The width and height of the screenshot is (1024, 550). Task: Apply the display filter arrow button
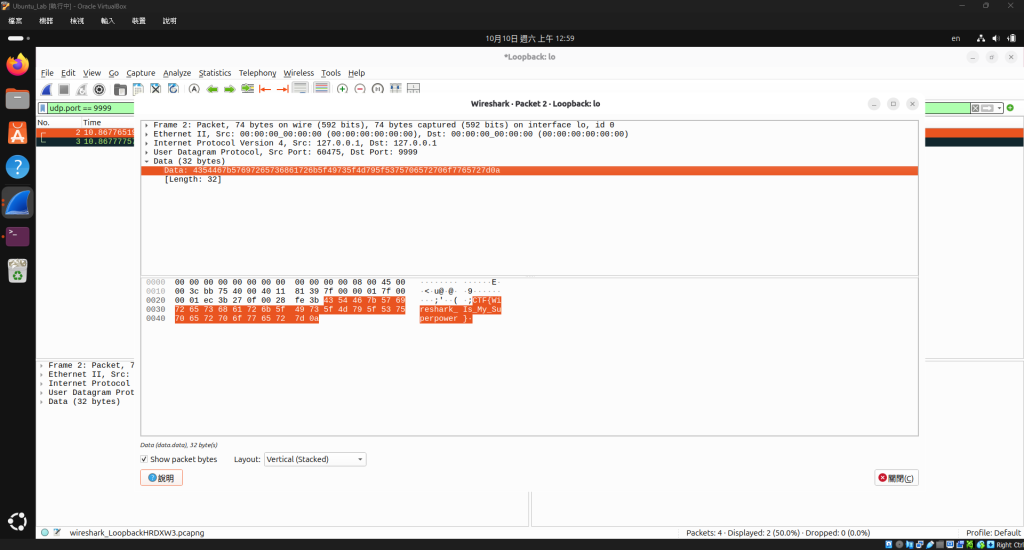click(987, 108)
